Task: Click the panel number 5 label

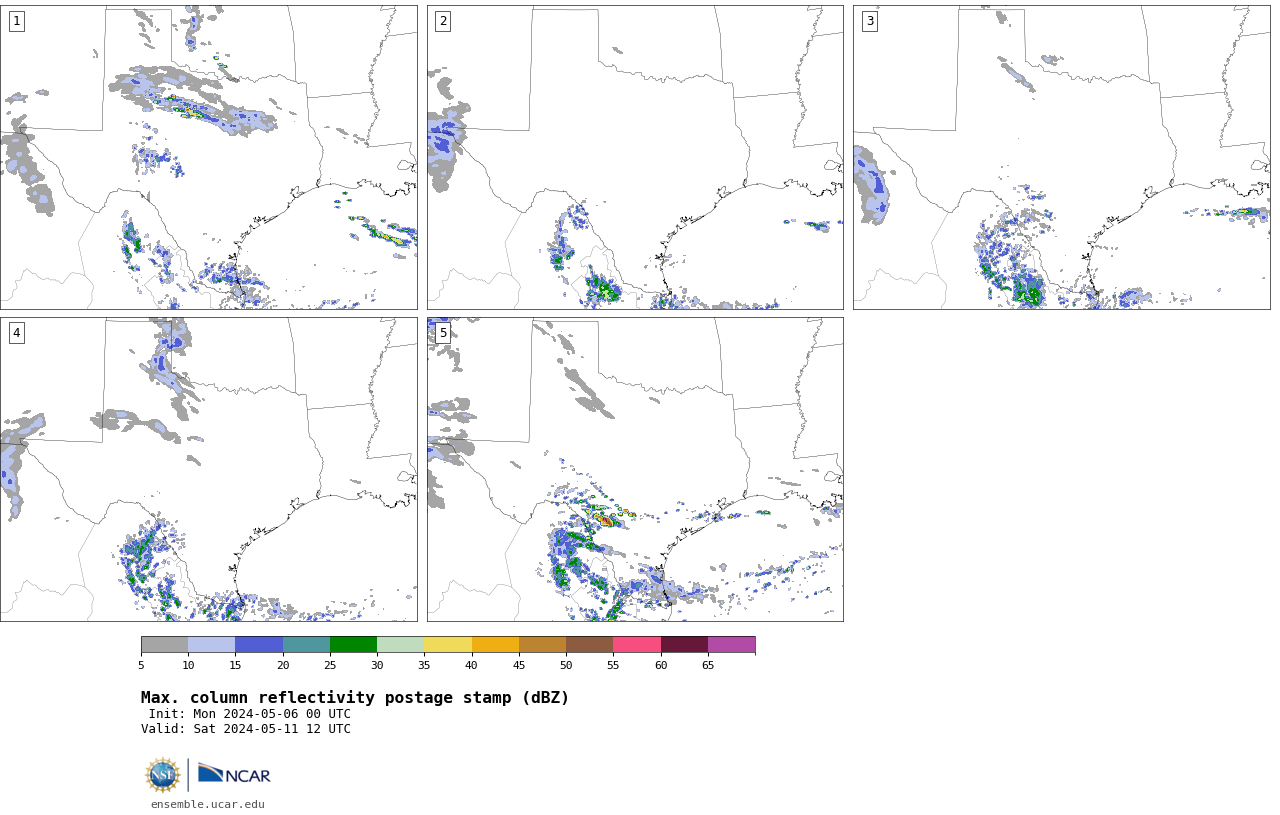Action: (x=443, y=333)
